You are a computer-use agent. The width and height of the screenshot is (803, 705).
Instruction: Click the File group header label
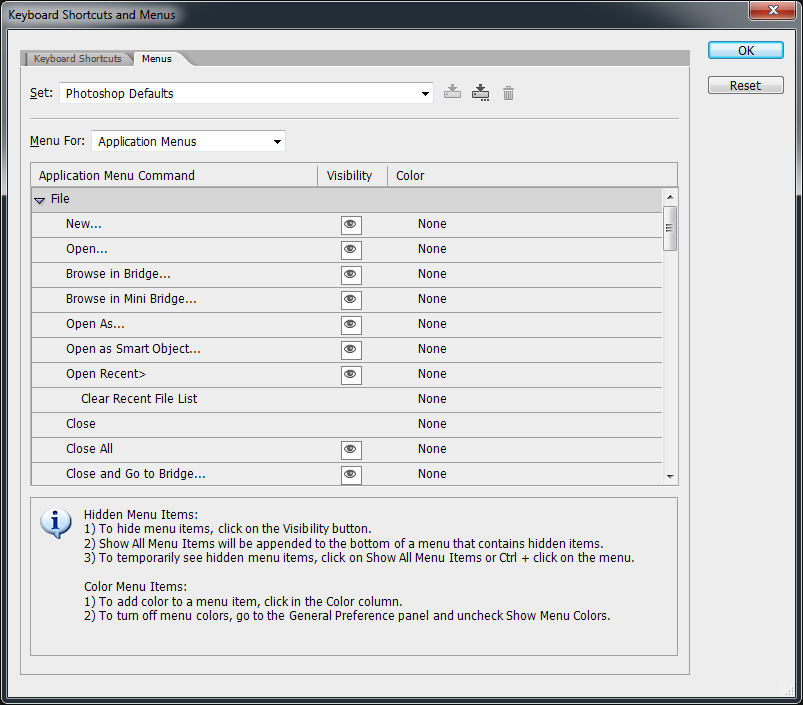60,199
